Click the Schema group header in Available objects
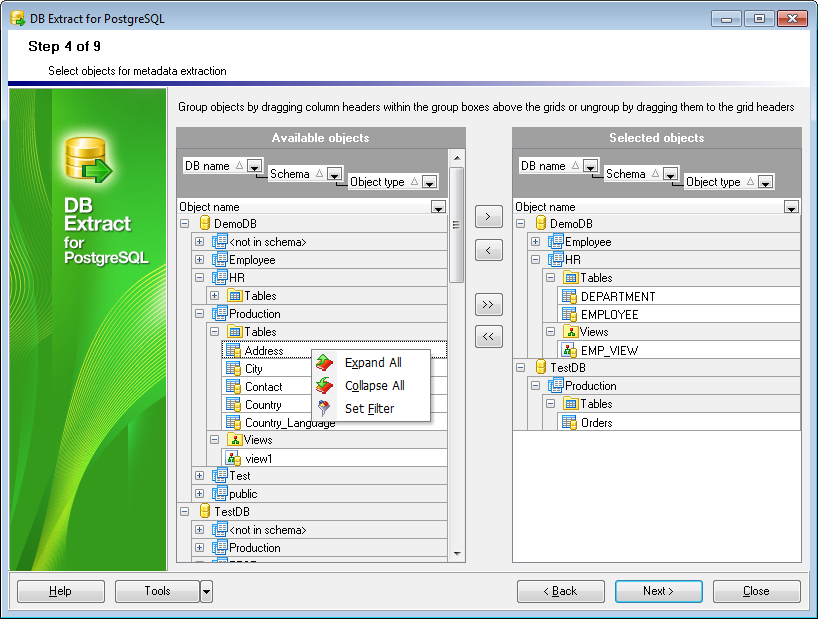Viewport: 818px width, 619px height. coord(305,174)
